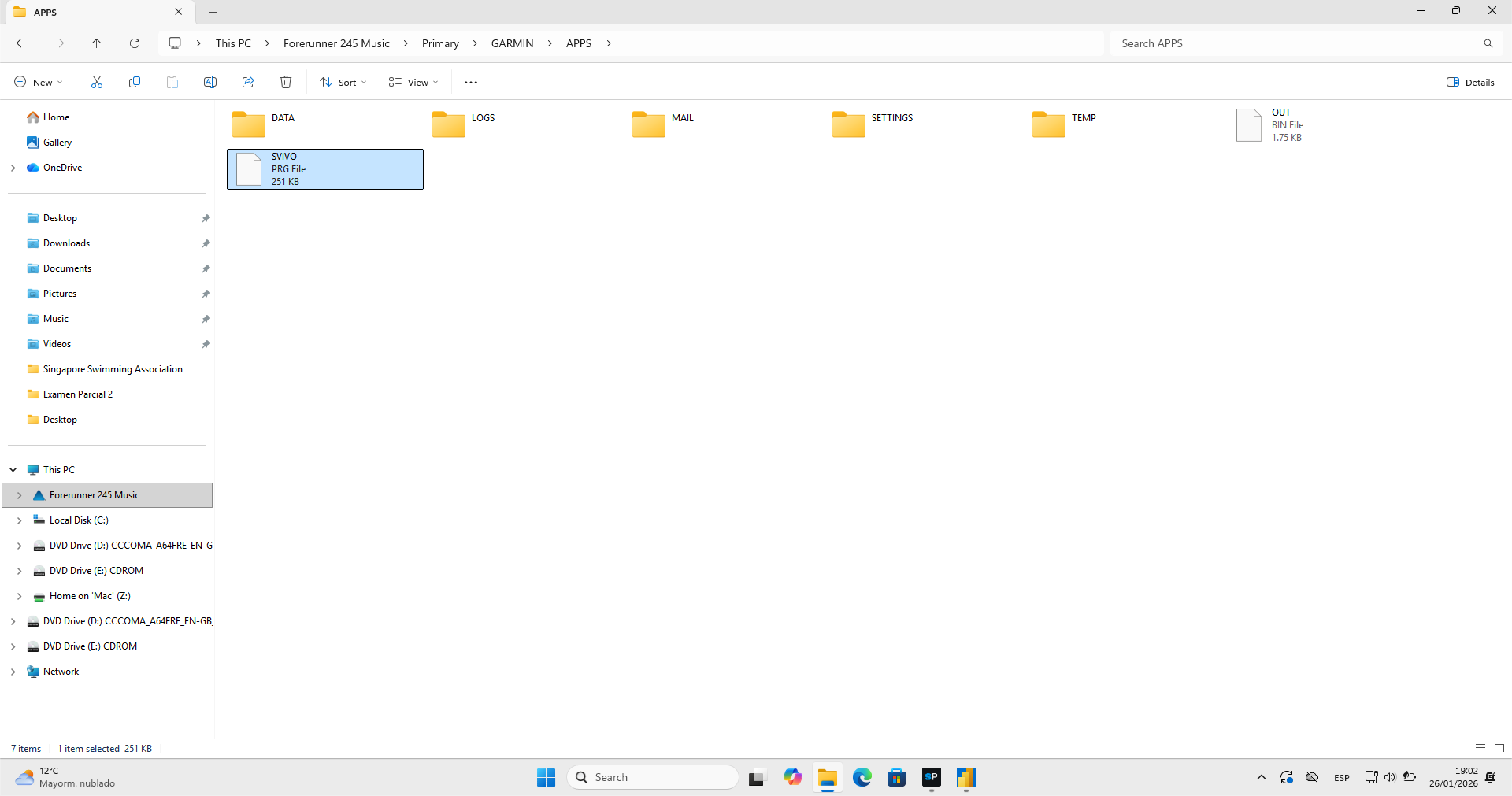Open Copilot from the taskbar
The image size is (1512, 796).
pyautogui.click(x=793, y=777)
